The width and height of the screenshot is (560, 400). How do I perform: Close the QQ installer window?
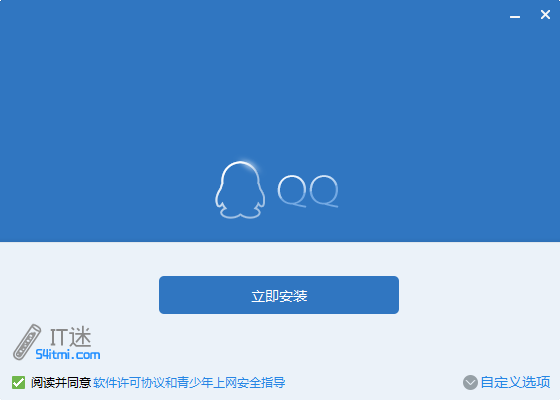point(545,15)
